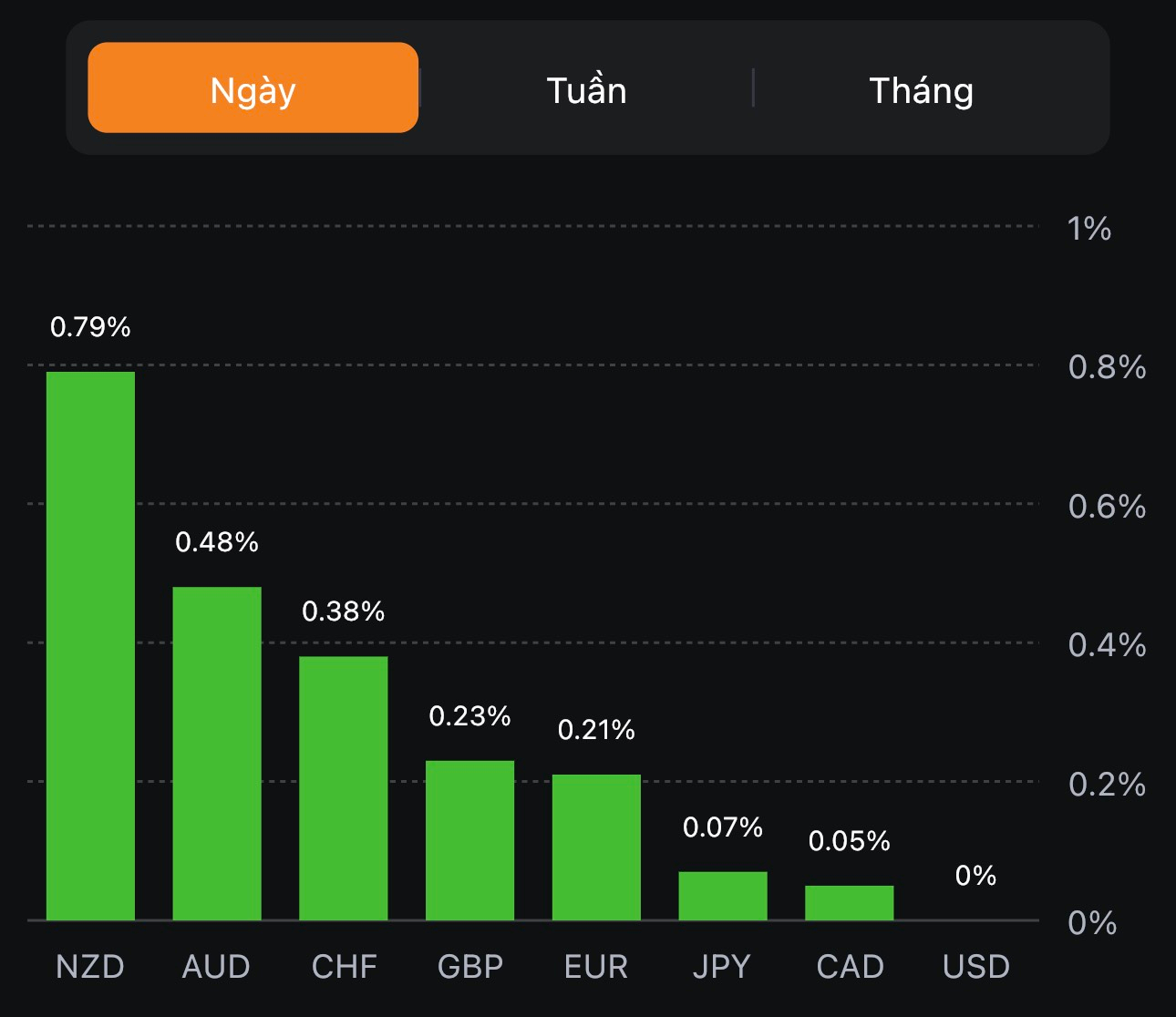
Task: Select the "Ngày" period tab
Action: (253, 88)
